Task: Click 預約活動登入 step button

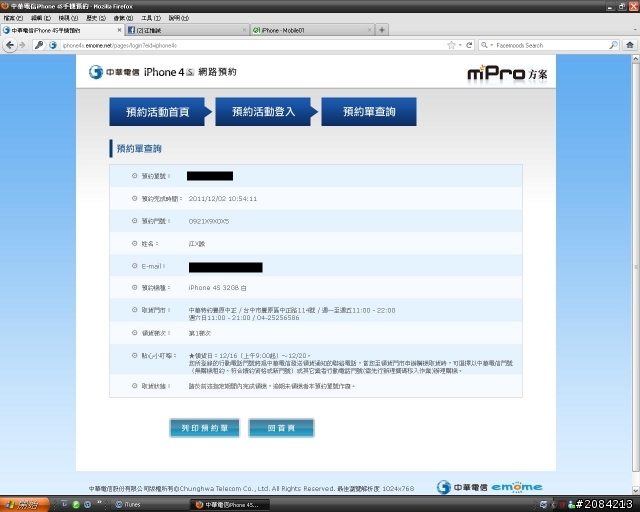Action: tap(263, 111)
